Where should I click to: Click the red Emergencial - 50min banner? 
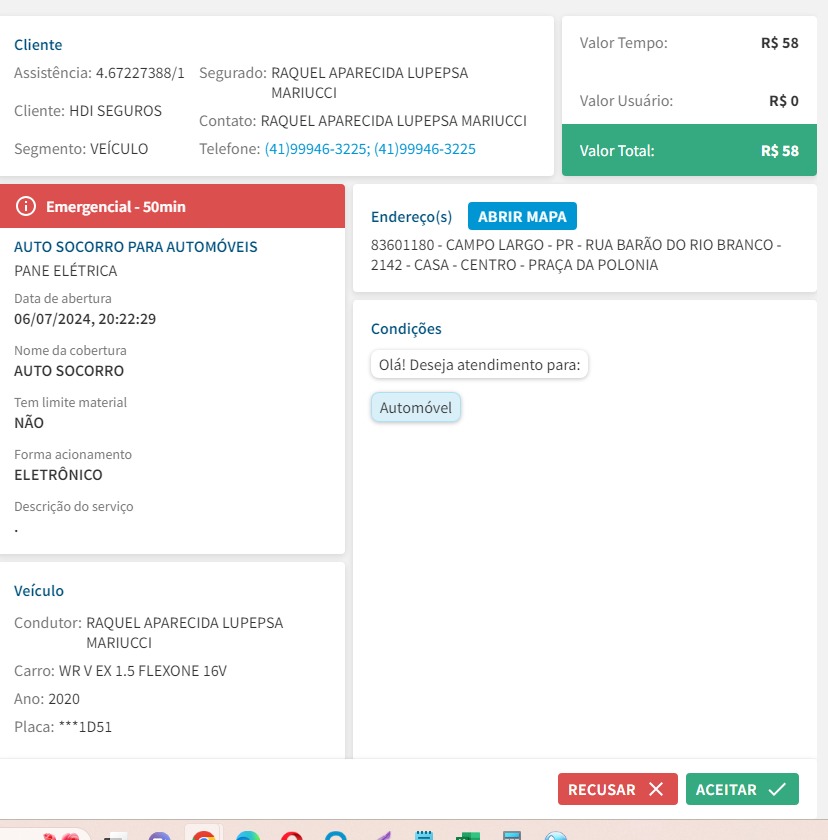pos(172,206)
